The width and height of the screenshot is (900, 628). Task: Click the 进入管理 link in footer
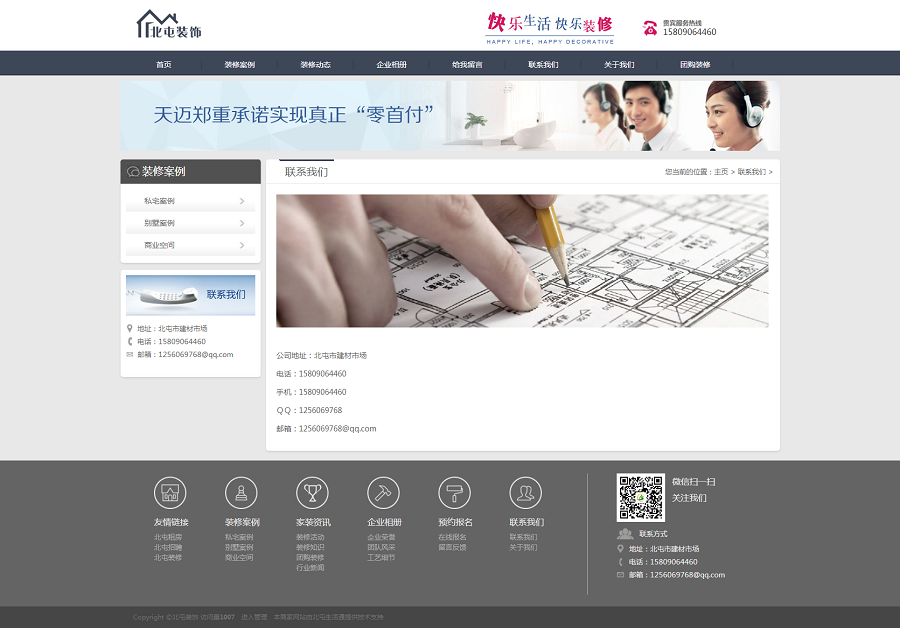[253, 617]
